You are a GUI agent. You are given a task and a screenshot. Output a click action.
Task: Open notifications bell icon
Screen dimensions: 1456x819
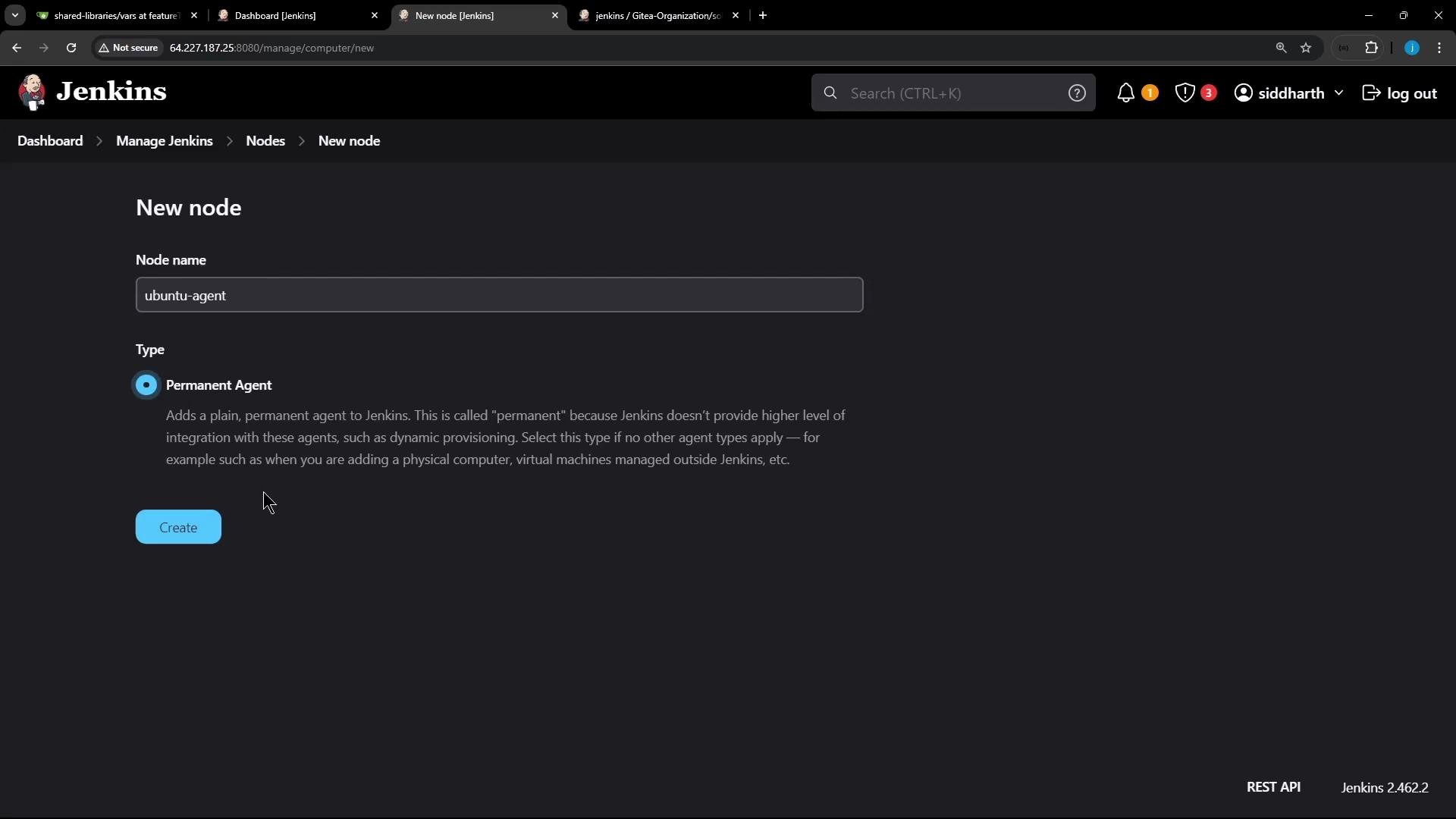[1125, 93]
